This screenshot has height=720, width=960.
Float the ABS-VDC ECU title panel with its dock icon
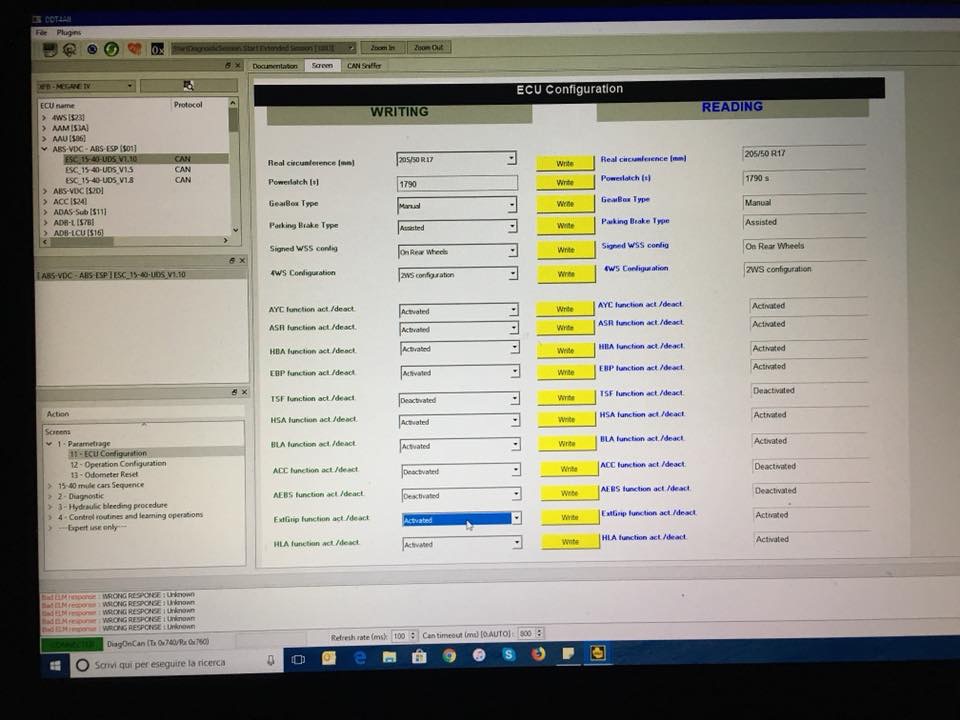[x=231, y=260]
